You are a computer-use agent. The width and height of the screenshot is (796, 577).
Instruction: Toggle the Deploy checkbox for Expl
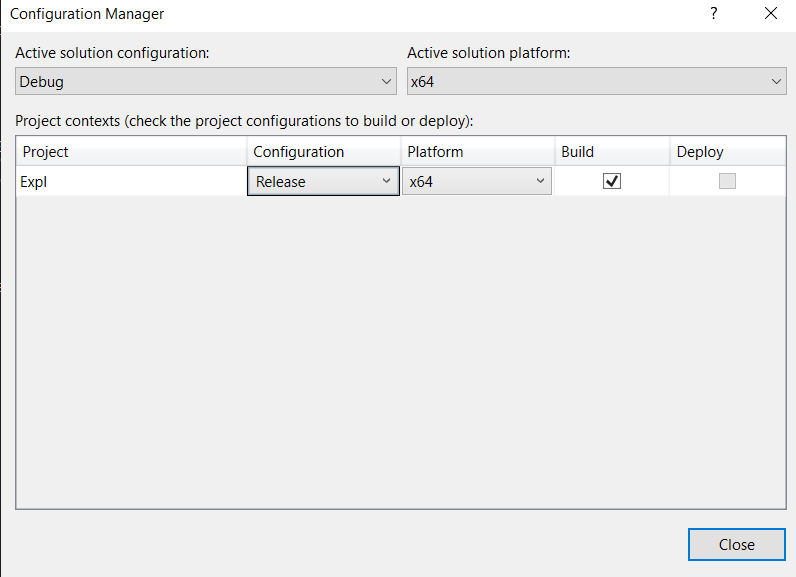727,181
